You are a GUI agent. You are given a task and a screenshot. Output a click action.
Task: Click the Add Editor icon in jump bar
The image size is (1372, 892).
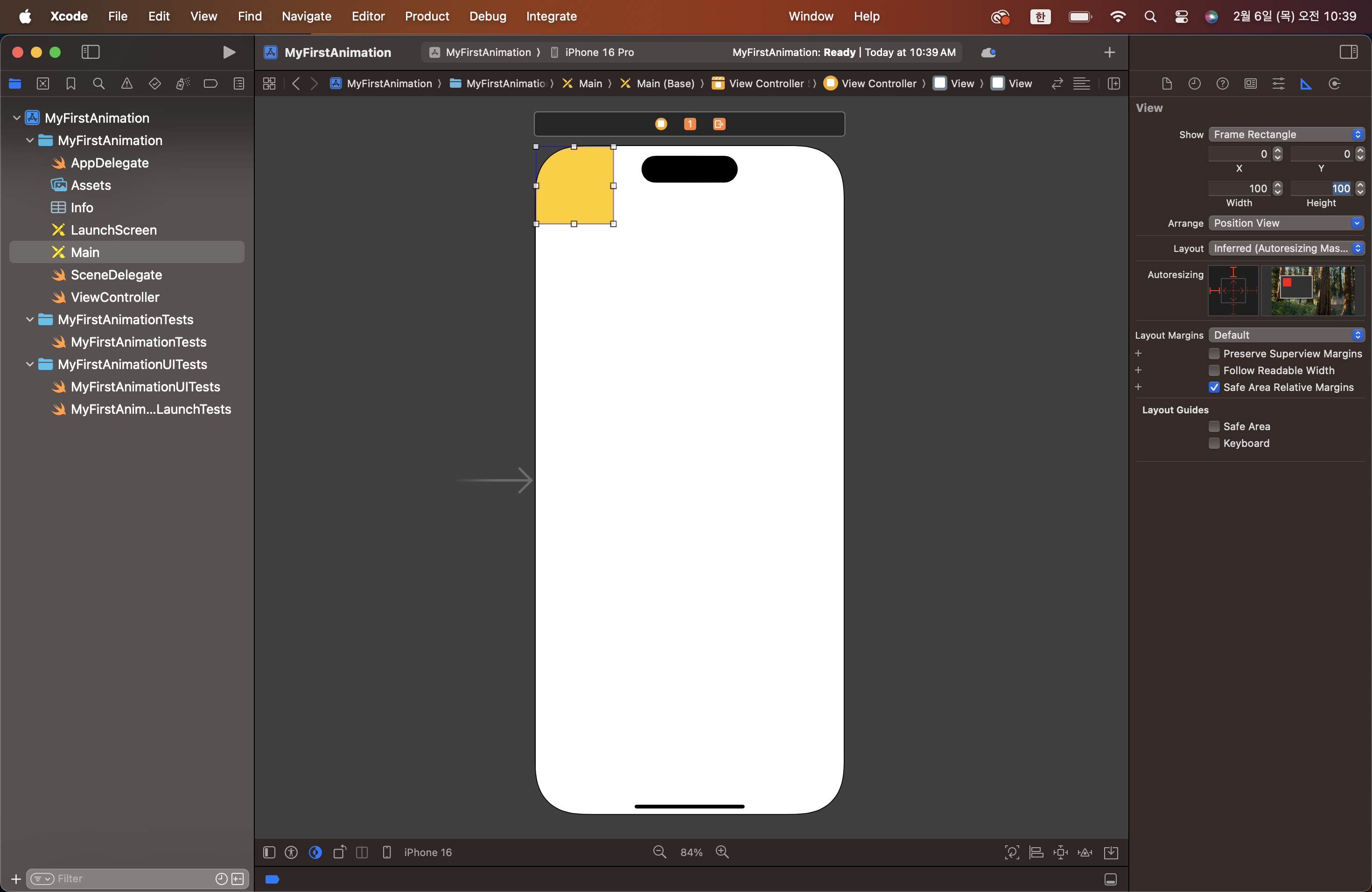click(x=1114, y=84)
